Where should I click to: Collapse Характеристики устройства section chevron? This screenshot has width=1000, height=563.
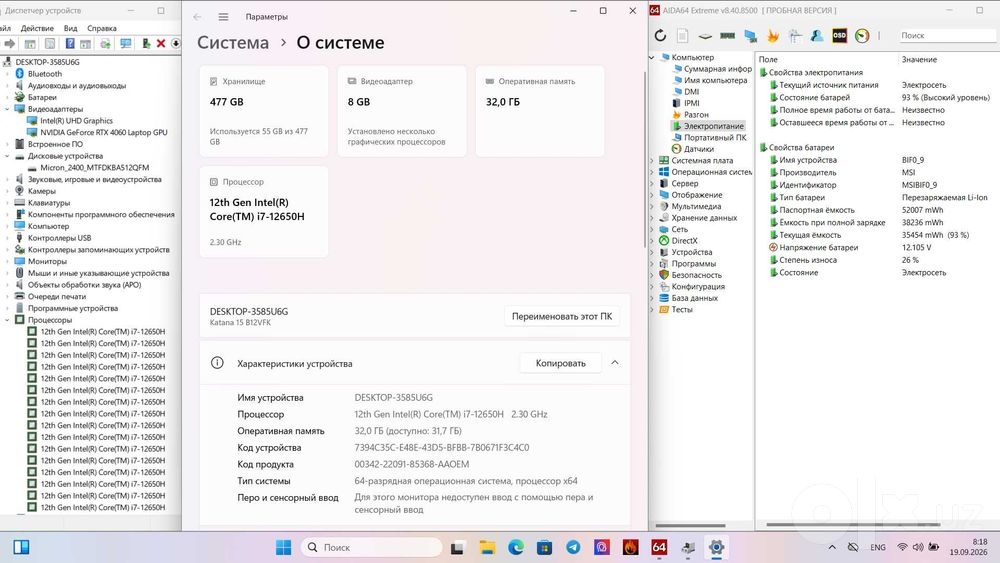pyautogui.click(x=615, y=363)
